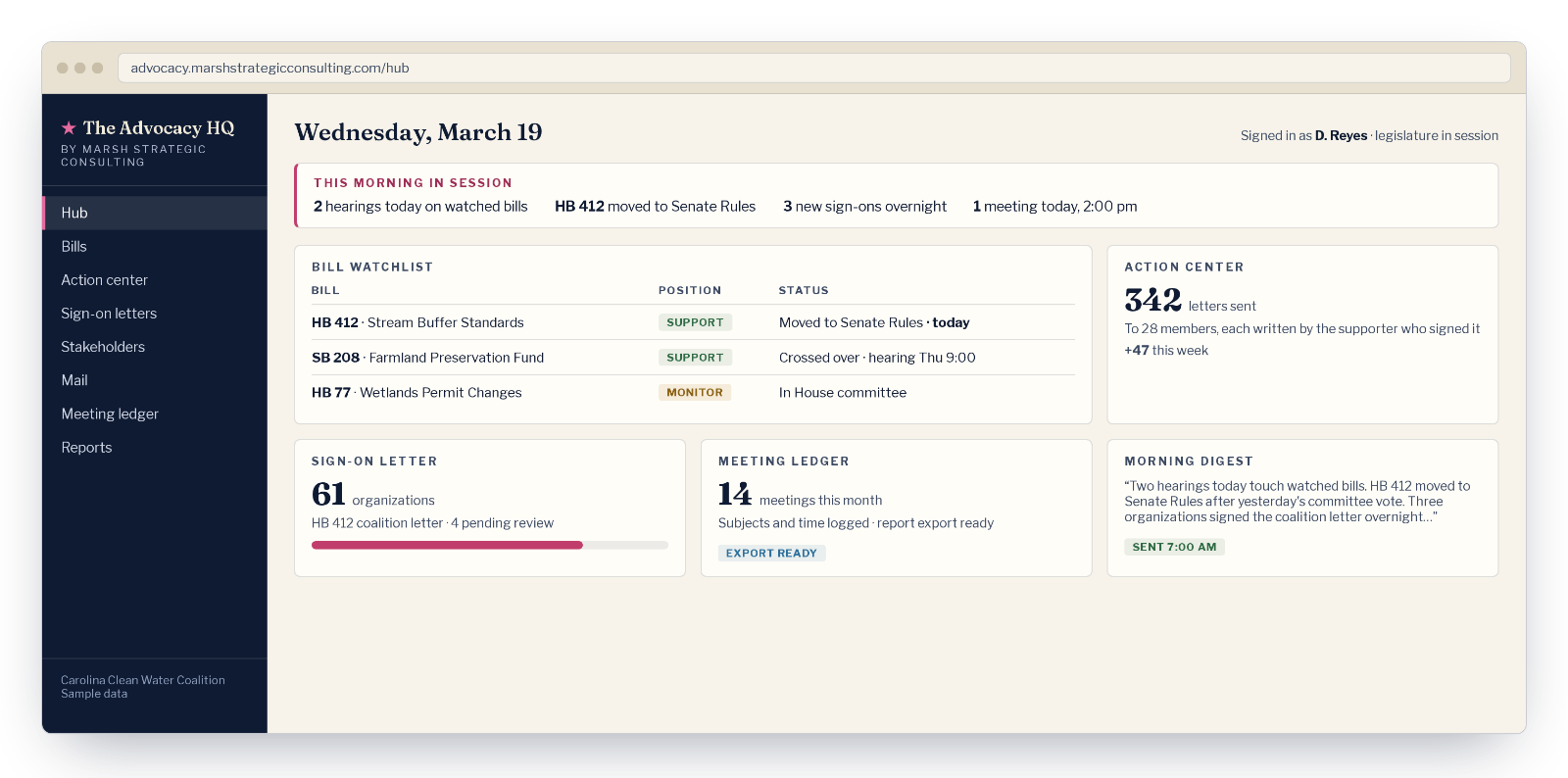Click the 342 letters sent figure
Viewport: 1568px width, 778px height.
click(x=1190, y=301)
